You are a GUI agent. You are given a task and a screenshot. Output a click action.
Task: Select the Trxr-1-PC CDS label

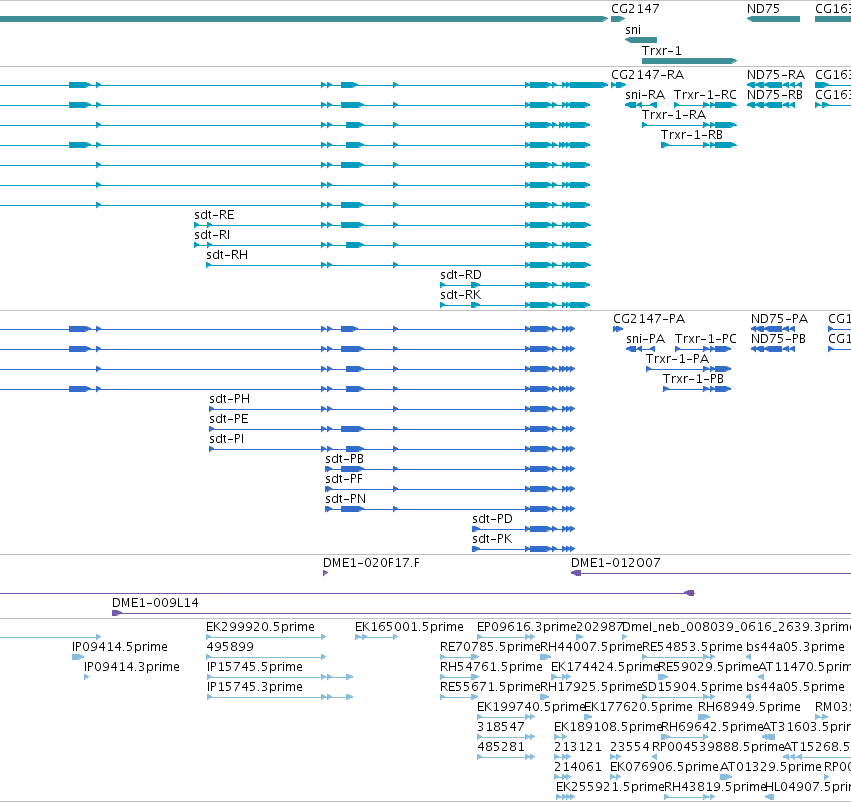pos(706,339)
